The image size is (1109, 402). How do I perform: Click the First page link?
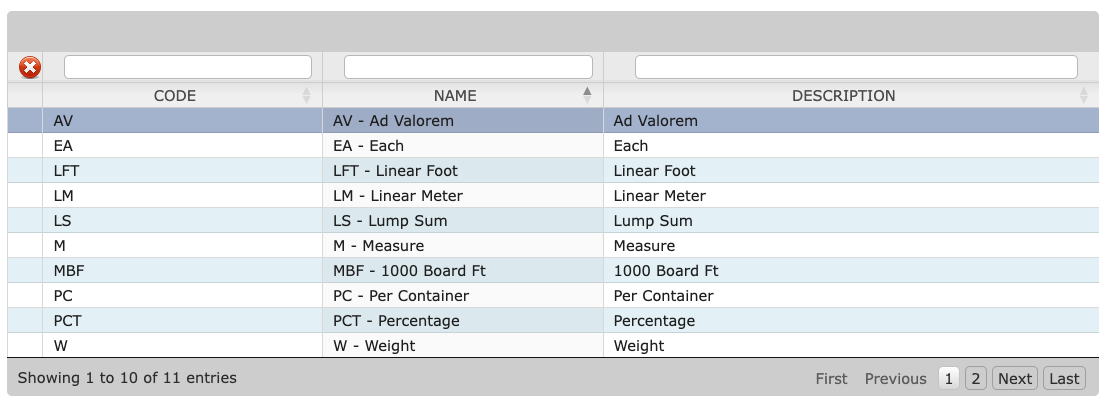tap(831, 378)
